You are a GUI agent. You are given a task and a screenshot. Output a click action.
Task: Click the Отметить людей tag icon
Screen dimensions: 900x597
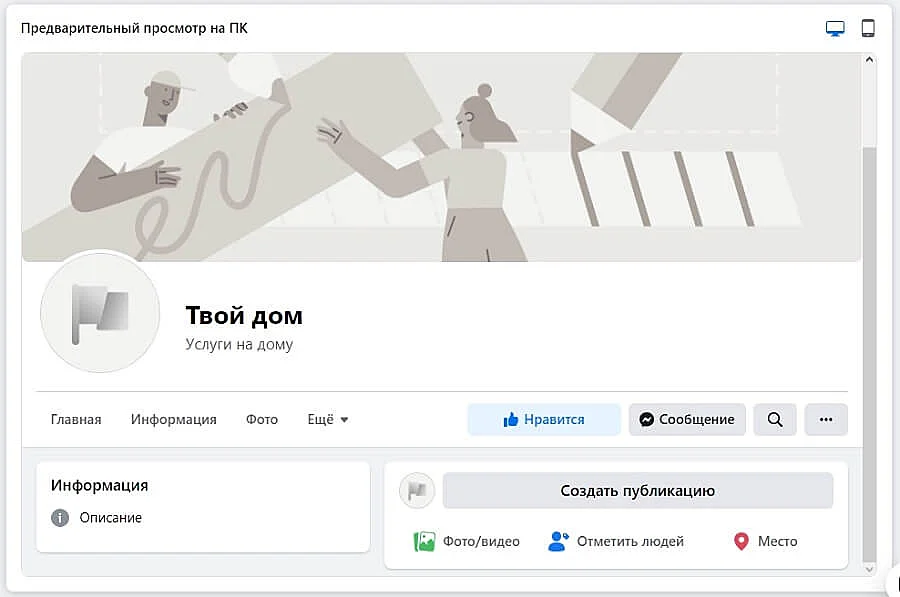pyautogui.click(x=558, y=542)
